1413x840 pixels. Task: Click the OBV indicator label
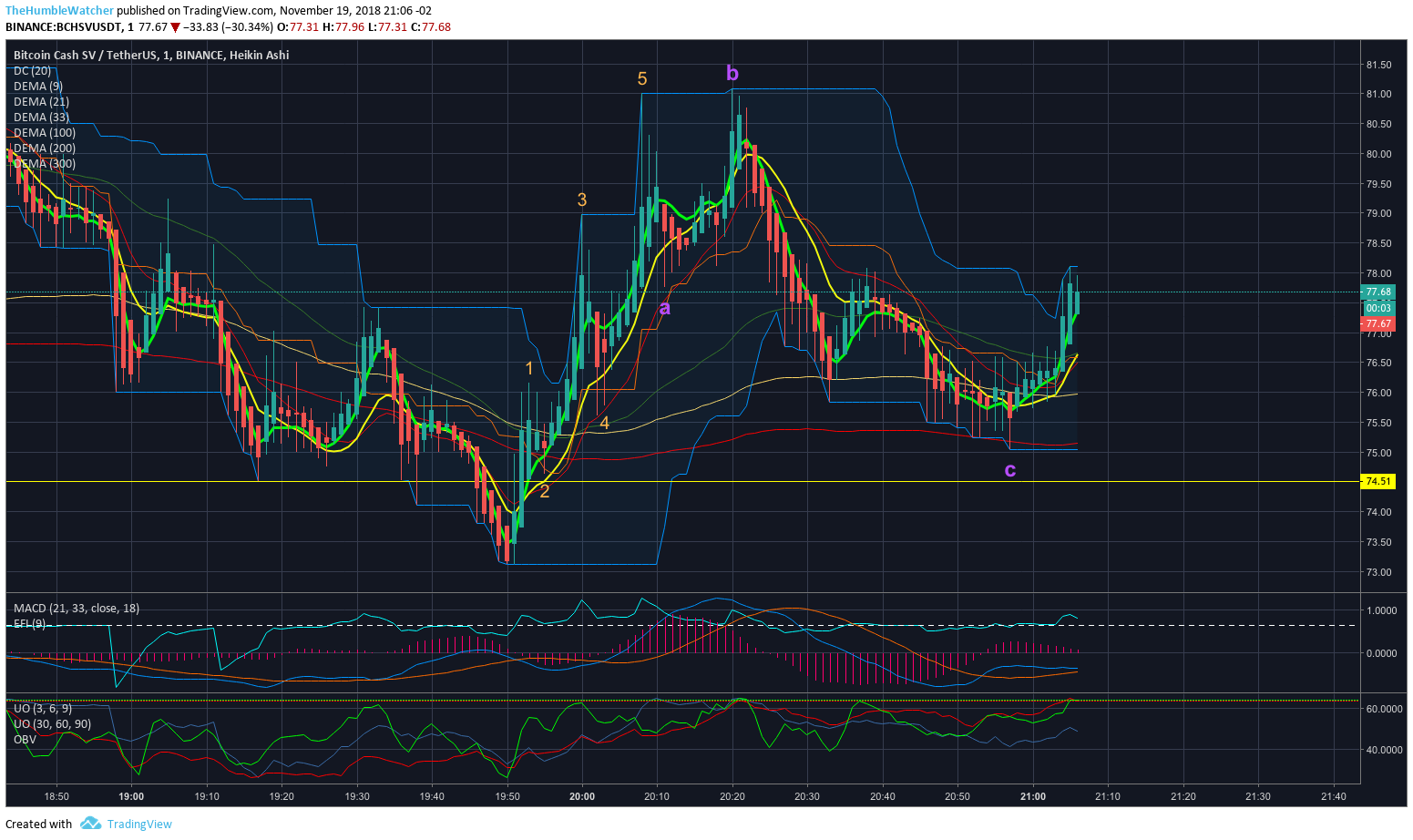pos(25,739)
